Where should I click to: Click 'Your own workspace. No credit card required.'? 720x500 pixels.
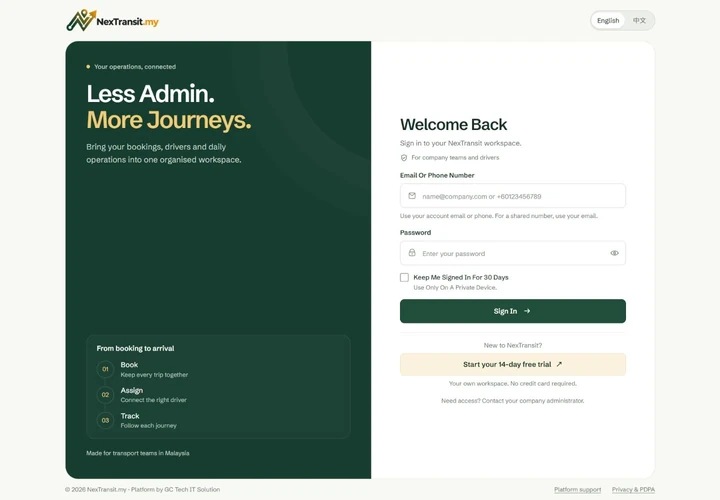[x=512, y=383]
